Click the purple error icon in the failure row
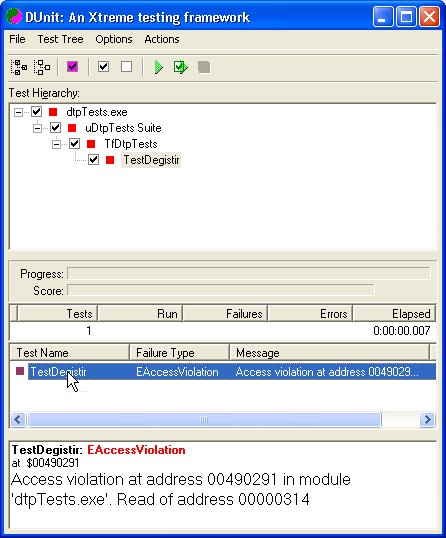446x538 pixels. (x=20, y=371)
